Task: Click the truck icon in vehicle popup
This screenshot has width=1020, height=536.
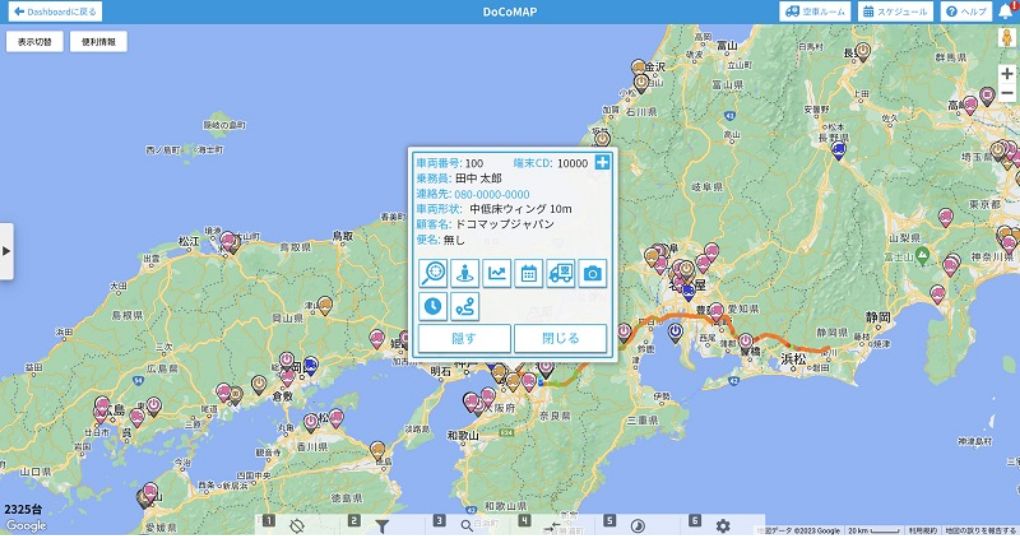Action: coord(561,273)
